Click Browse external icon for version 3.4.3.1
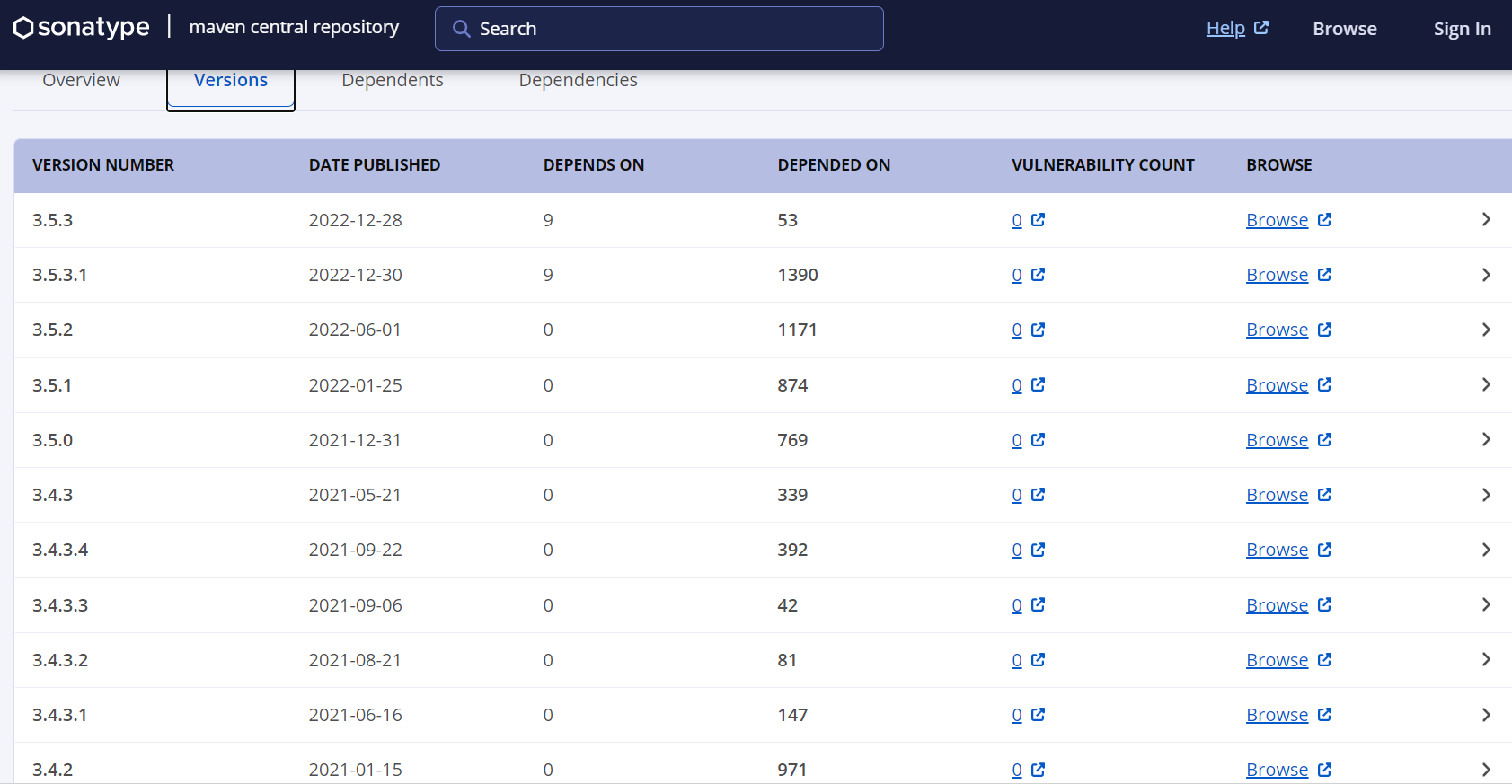The image size is (1512, 784). 1325,715
